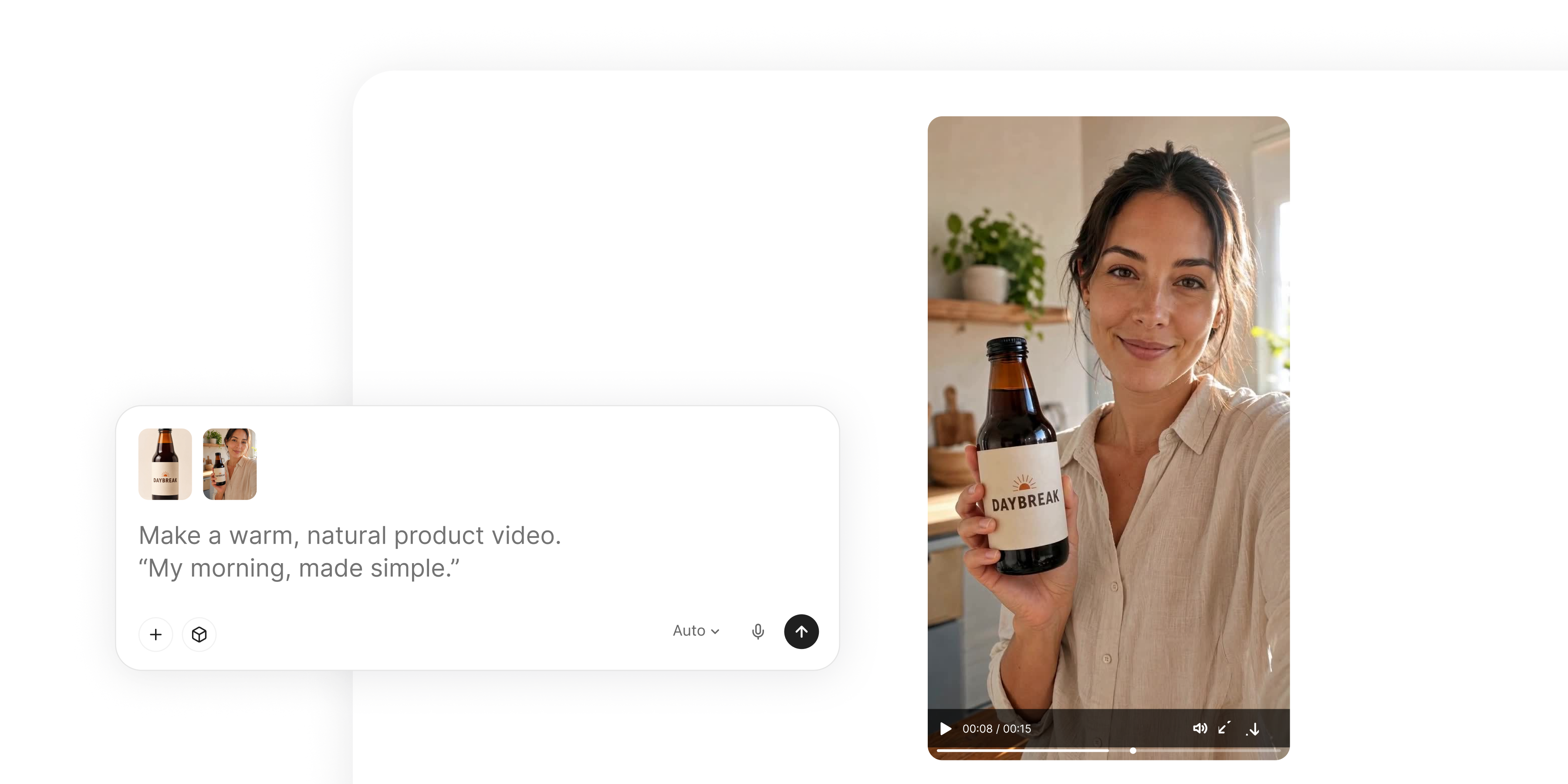Open the Auto mode dropdown

pos(696,631)
